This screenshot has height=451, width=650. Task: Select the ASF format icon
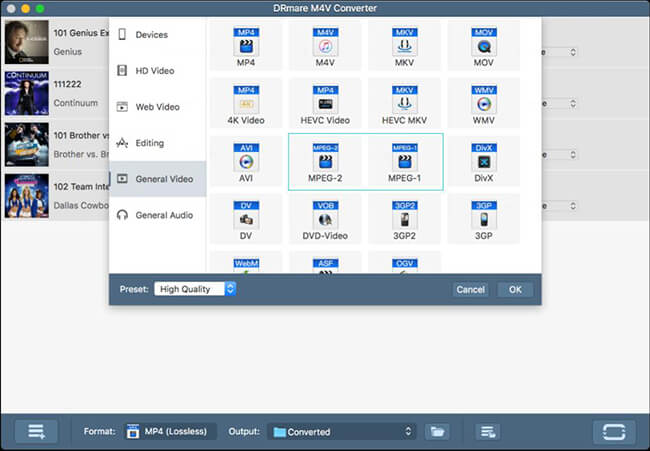325,265
